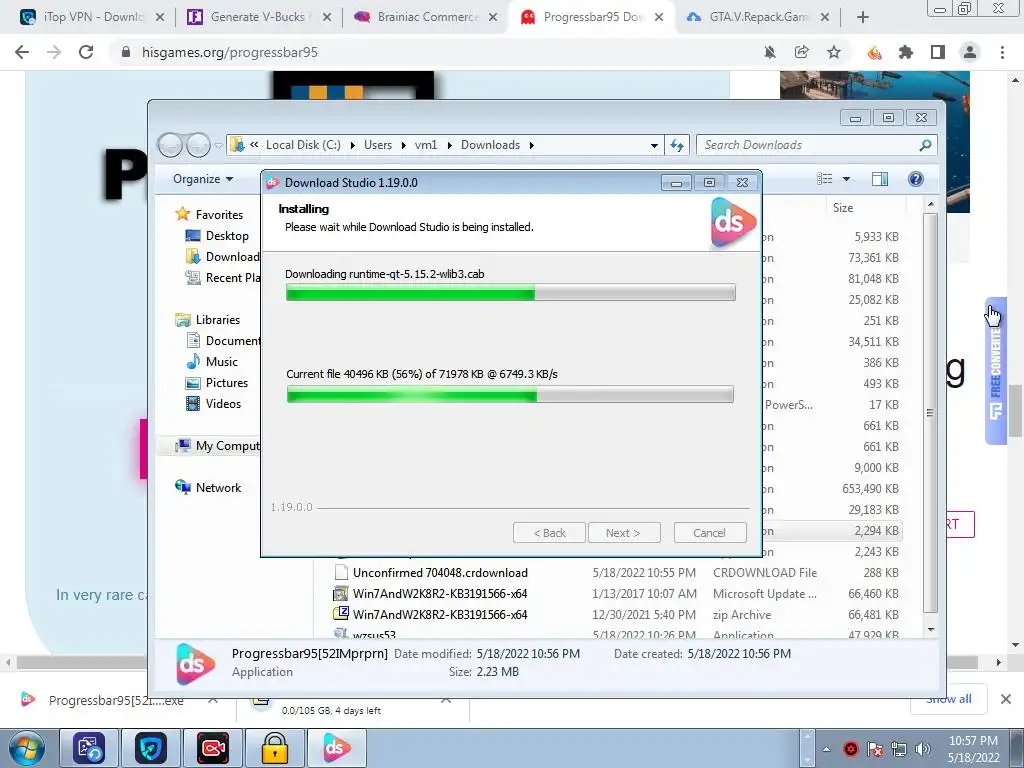Click the Back button in installer
The width and height of the screenshot is (1024, 768).
549,533
